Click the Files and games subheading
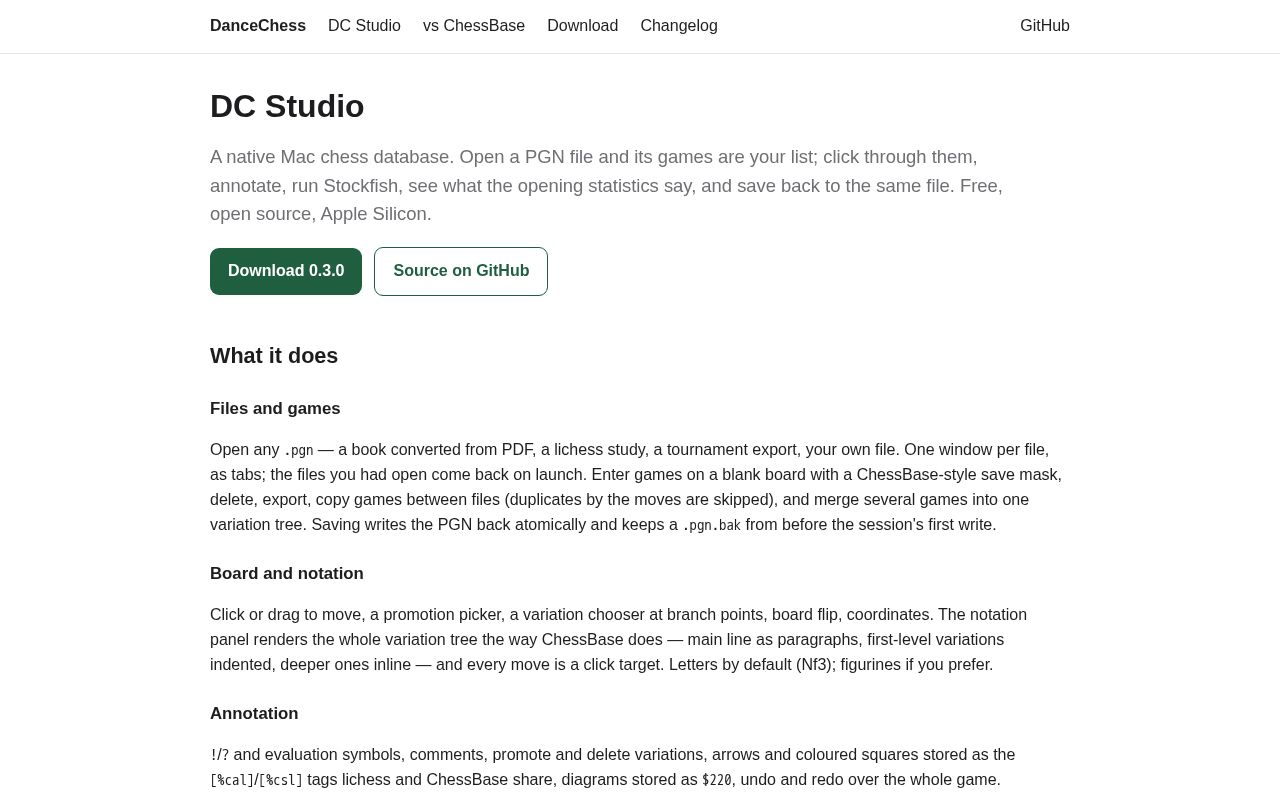The width and height of the screenshot is (1280, 800). pyautogui.click(x=275, y=409)
